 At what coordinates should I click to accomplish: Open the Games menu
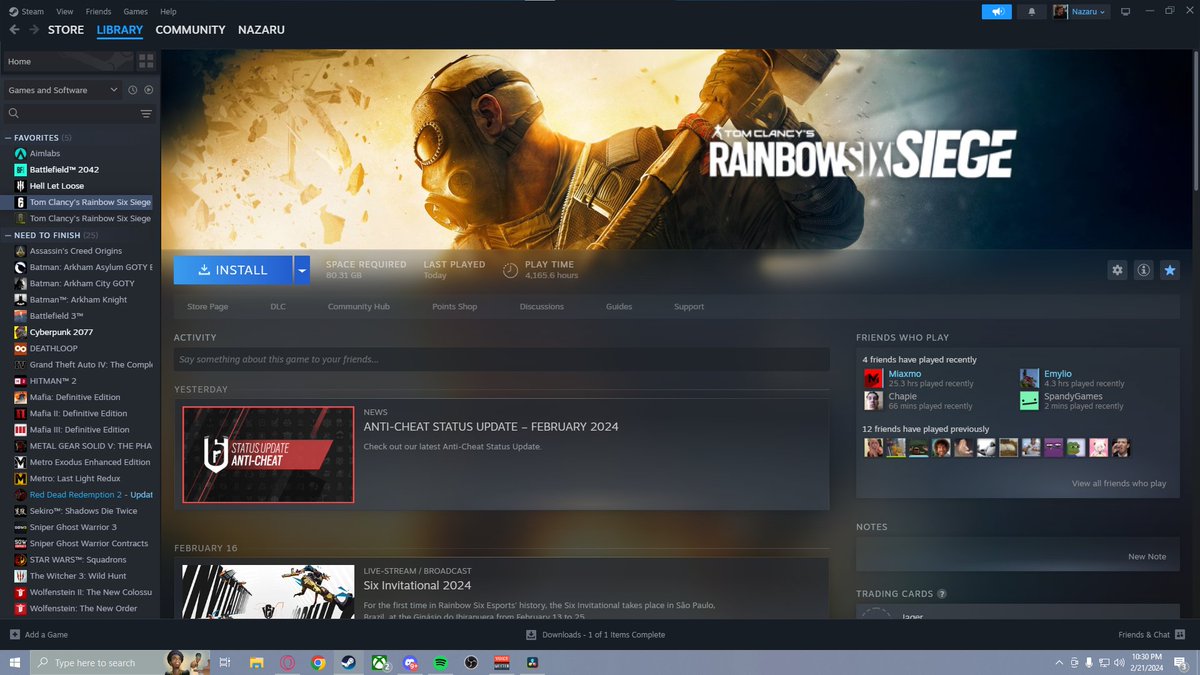136,12
